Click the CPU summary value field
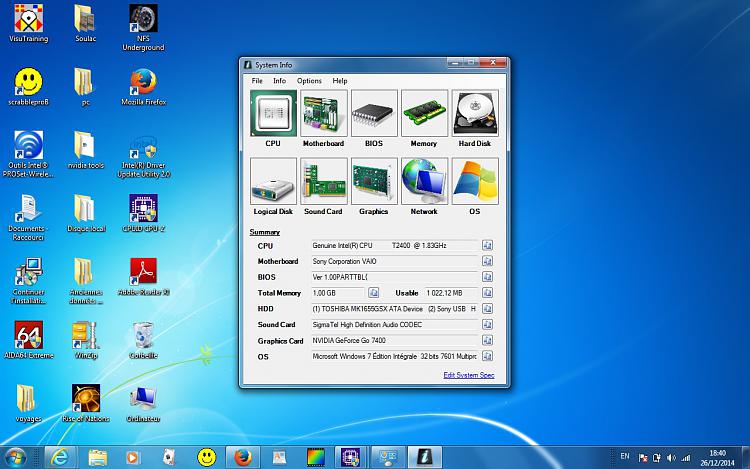This screenshot has width=750, height=469. [x=394, y=245]
